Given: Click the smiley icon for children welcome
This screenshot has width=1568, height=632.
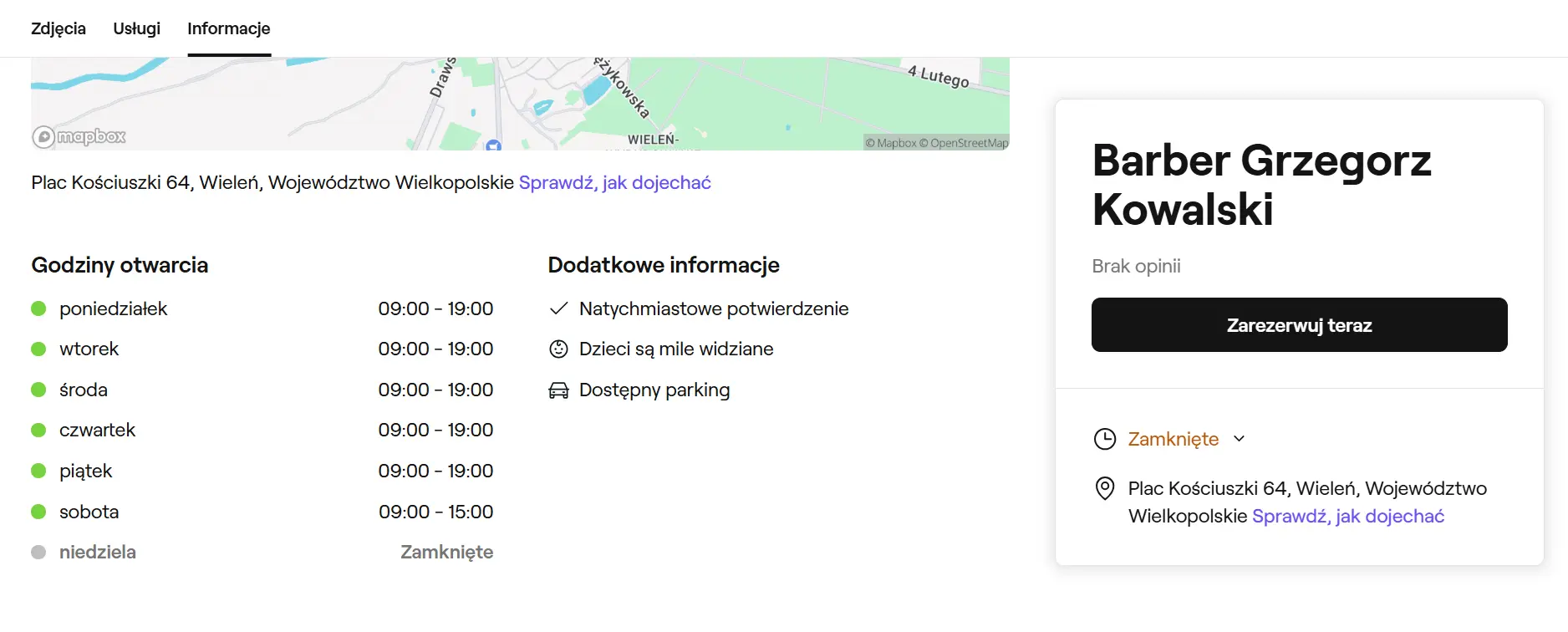Looking at the screenshot, I should coord(558,349).
